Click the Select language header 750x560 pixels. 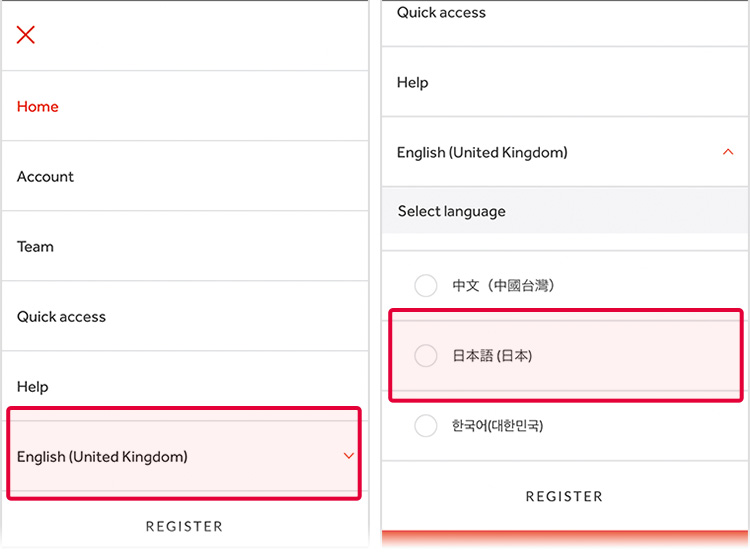[x=565, y=211]
